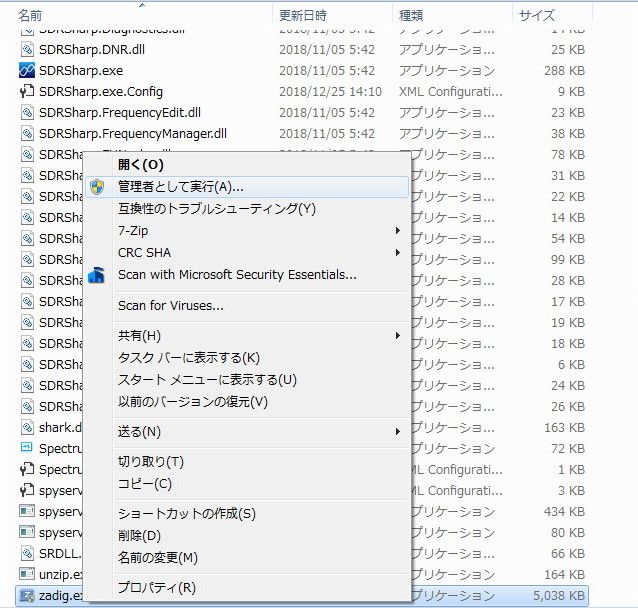Select the SDRSharp.exe.Config file name

(101, 92)
